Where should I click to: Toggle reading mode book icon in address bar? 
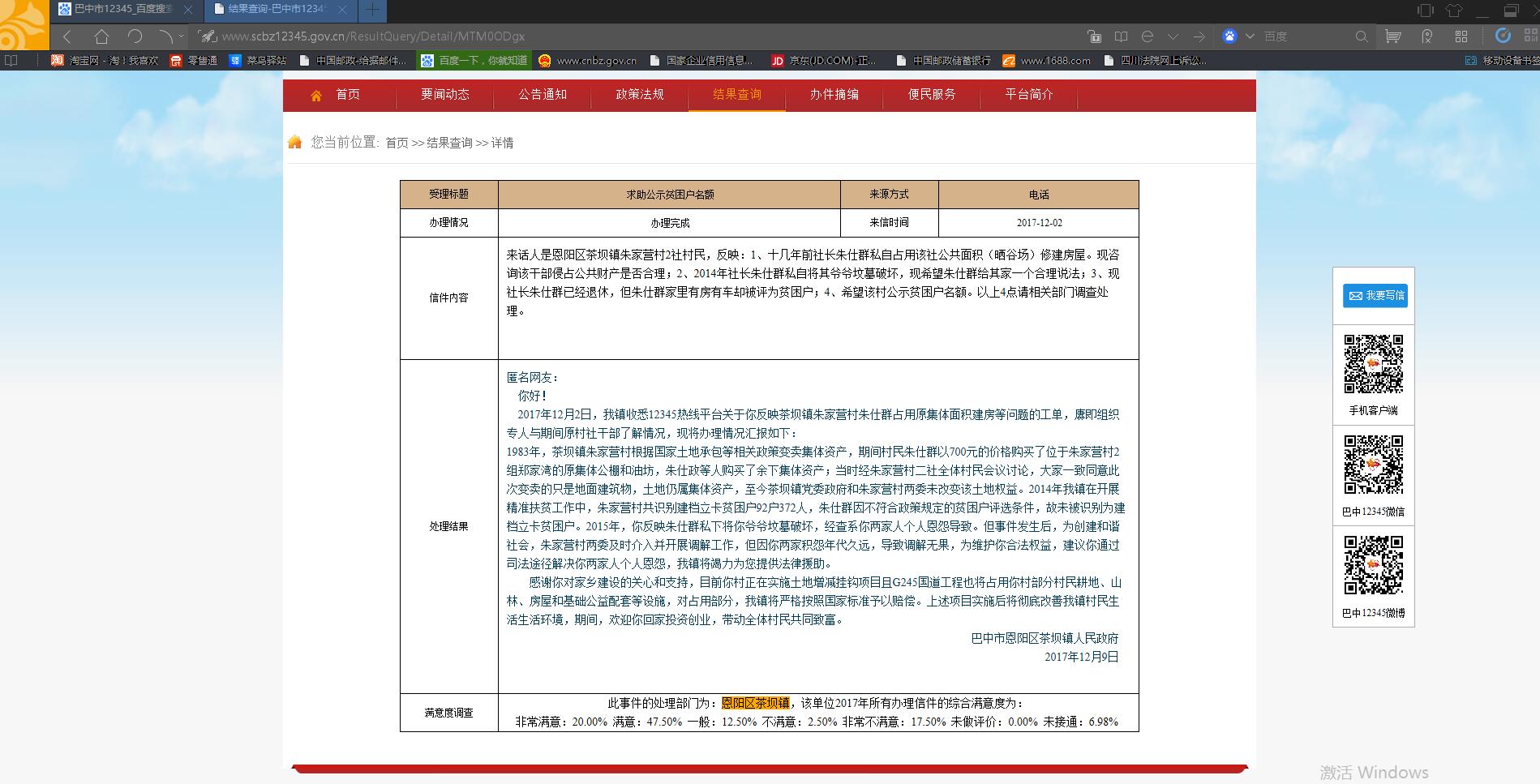[1121, 36]
